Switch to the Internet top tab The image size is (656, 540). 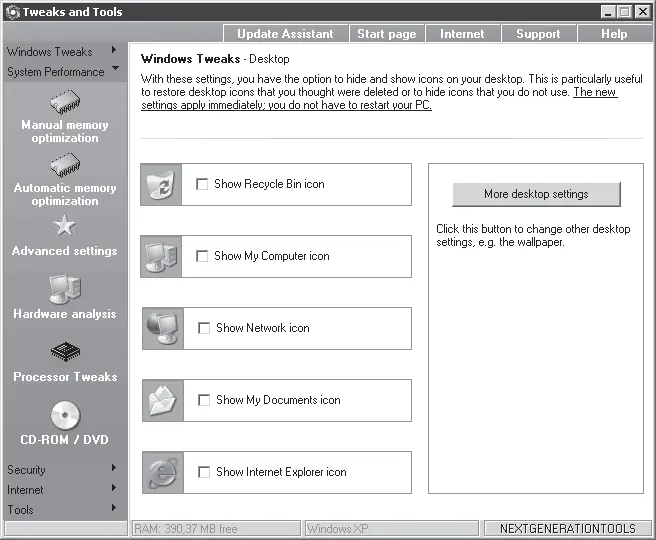point(462,34)
